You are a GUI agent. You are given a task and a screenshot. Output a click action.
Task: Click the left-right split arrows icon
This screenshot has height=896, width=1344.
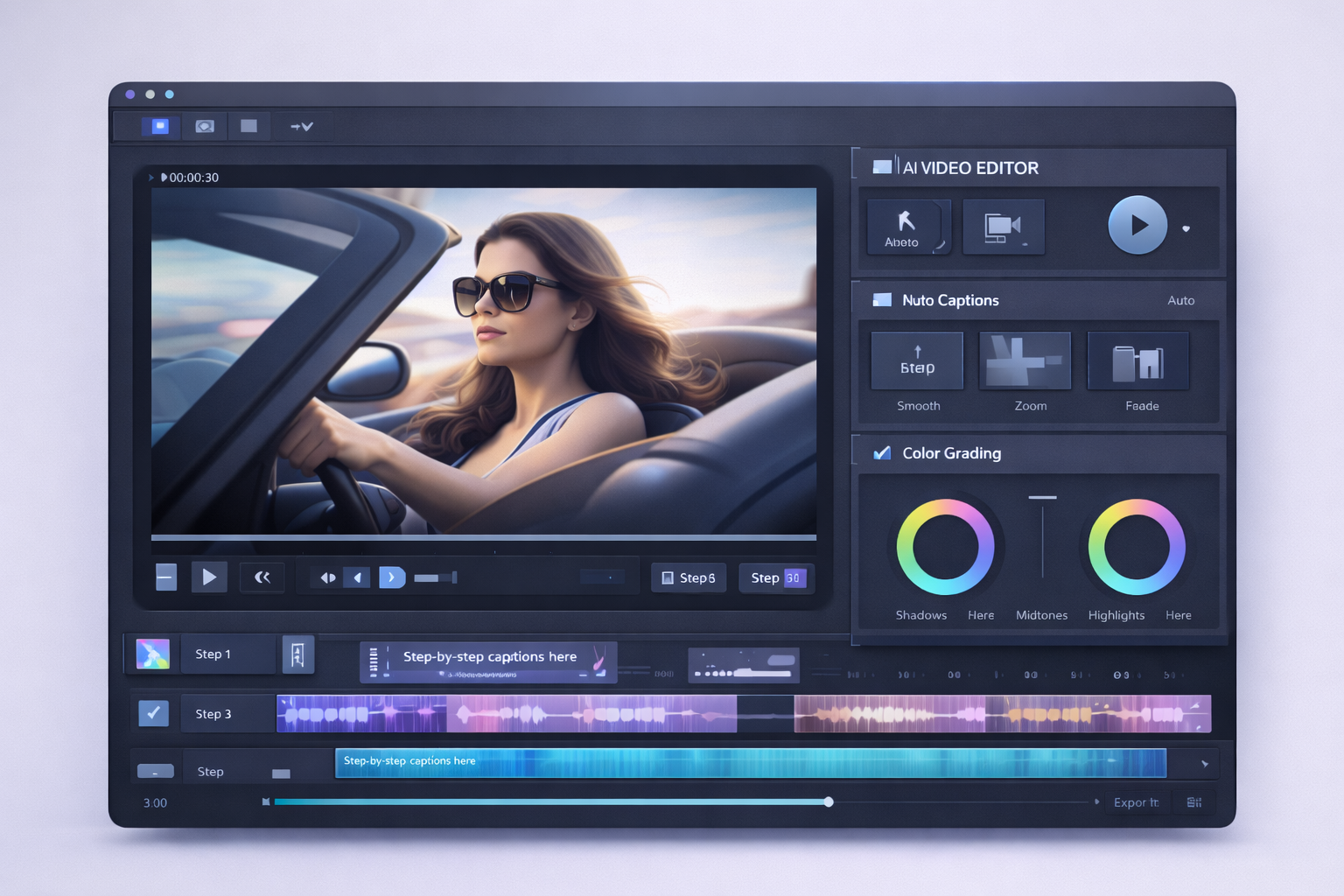328,577
